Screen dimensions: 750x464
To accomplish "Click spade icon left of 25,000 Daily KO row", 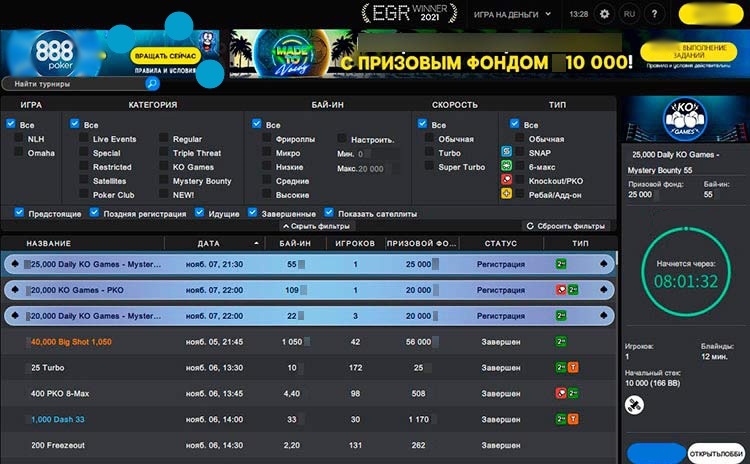I will tap(15, 264).
